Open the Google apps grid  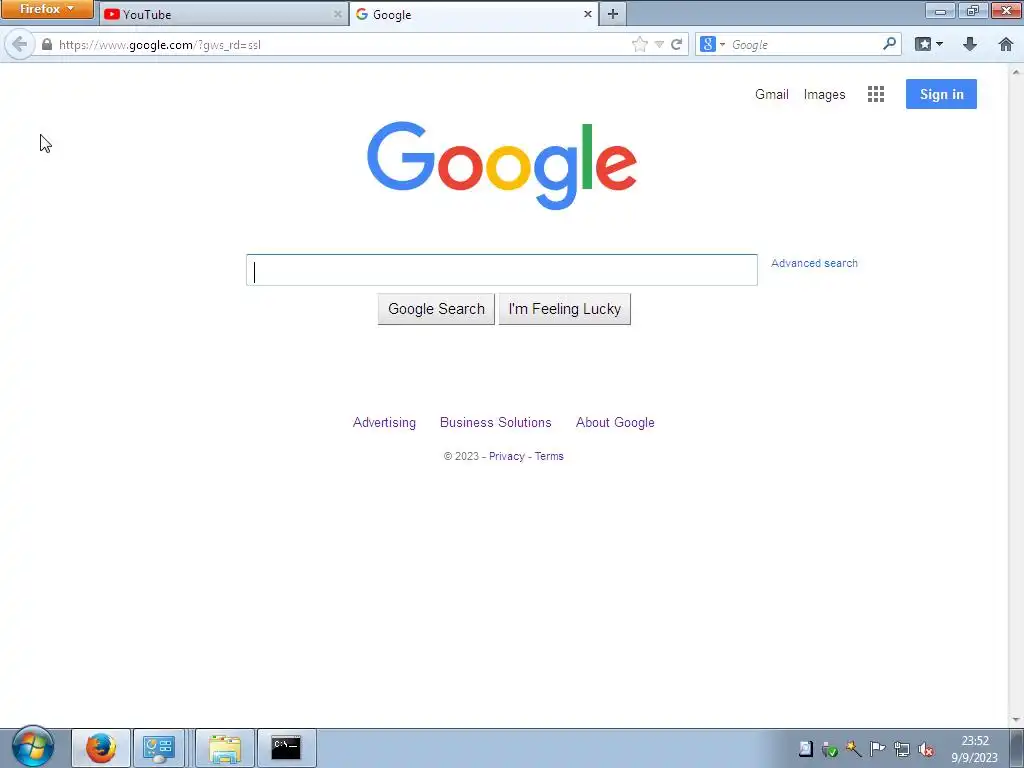tap(876, 94)
